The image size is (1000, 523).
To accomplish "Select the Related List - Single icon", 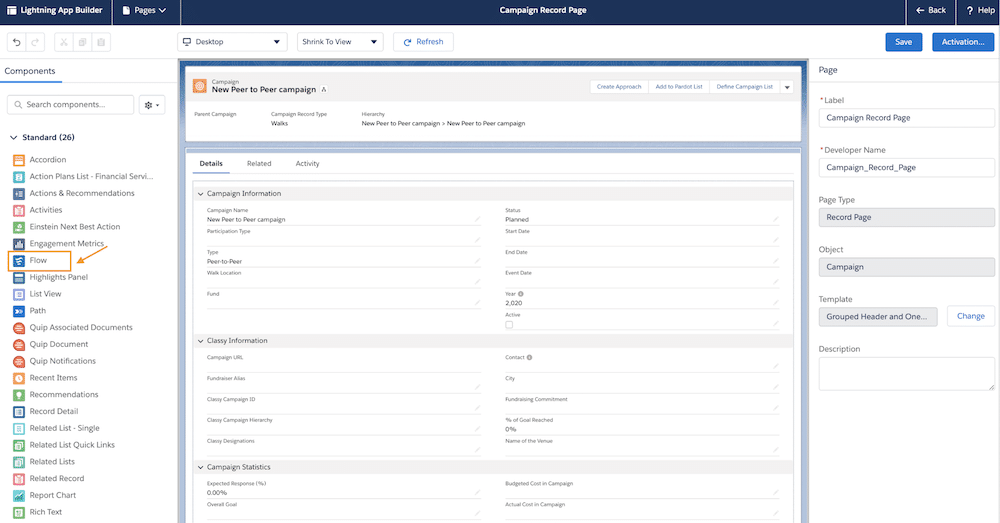I will coord(19,429).
